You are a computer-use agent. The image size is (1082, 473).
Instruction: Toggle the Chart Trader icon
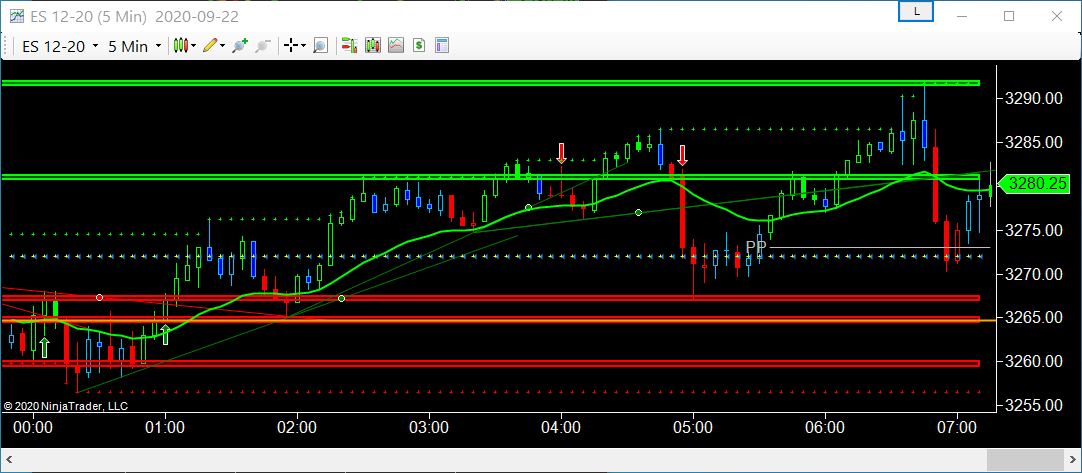pyautogui.click(x=350, y=46)
